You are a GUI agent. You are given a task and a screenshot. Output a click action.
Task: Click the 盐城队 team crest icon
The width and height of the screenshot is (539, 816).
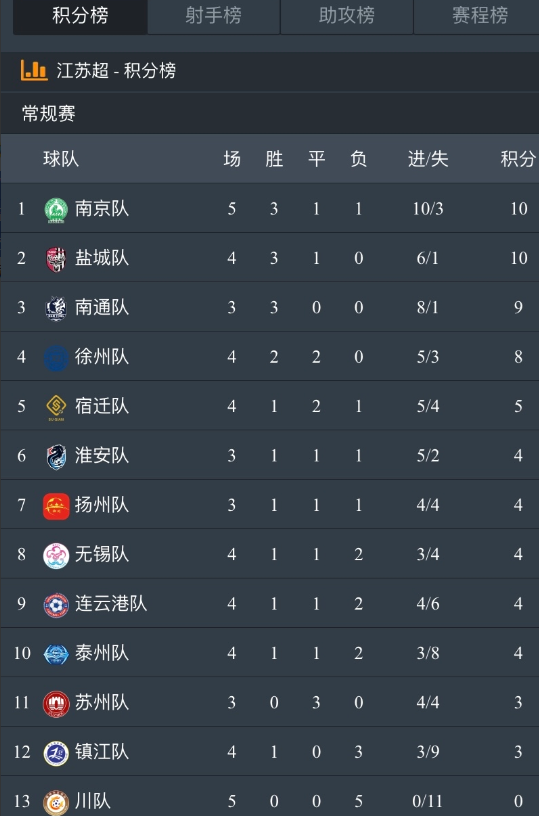[56, 259]
